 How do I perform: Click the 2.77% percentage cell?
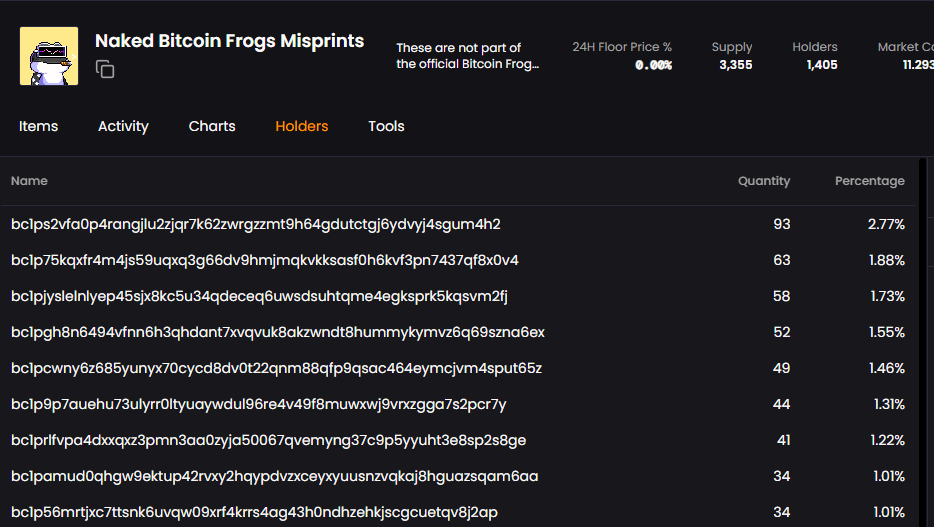point(886,224)
